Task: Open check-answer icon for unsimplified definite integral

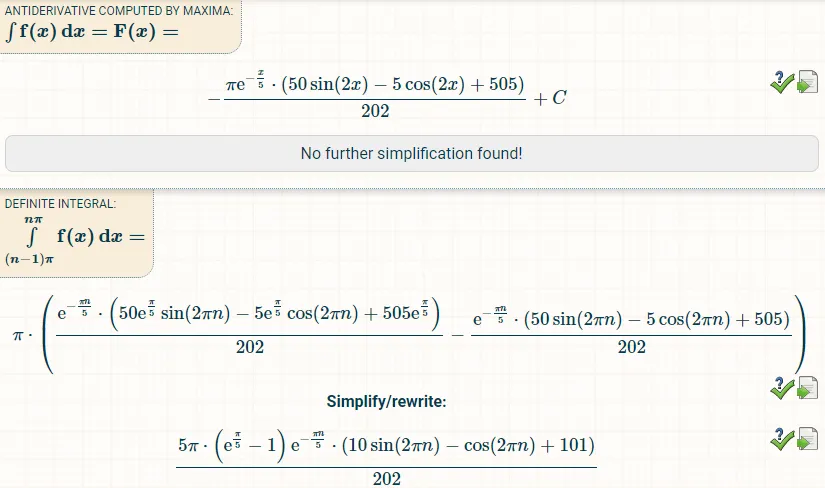Action: (782, 389)
